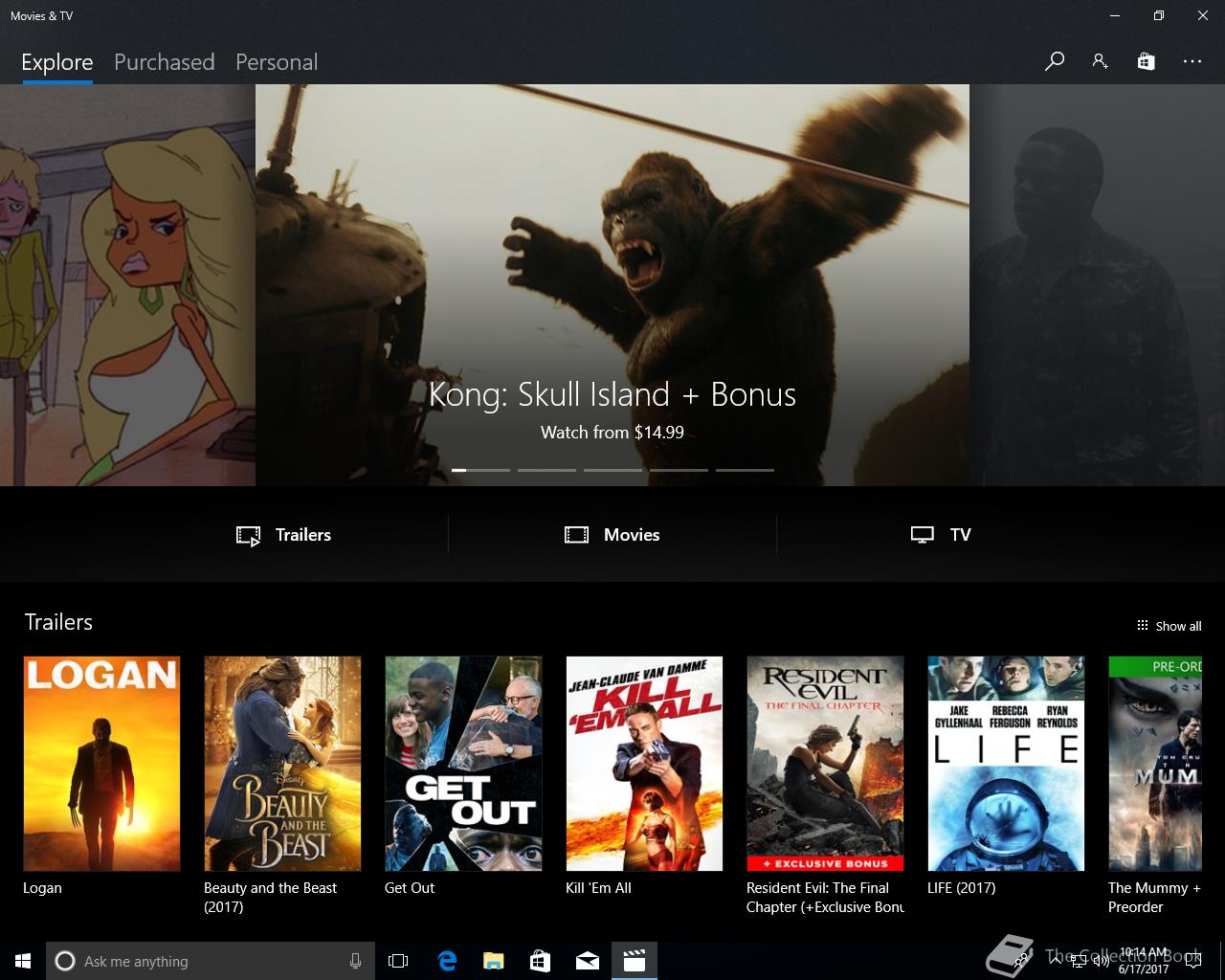Select the Trailers category button
Screen dimensions: 1225x980
coord(284,535)
